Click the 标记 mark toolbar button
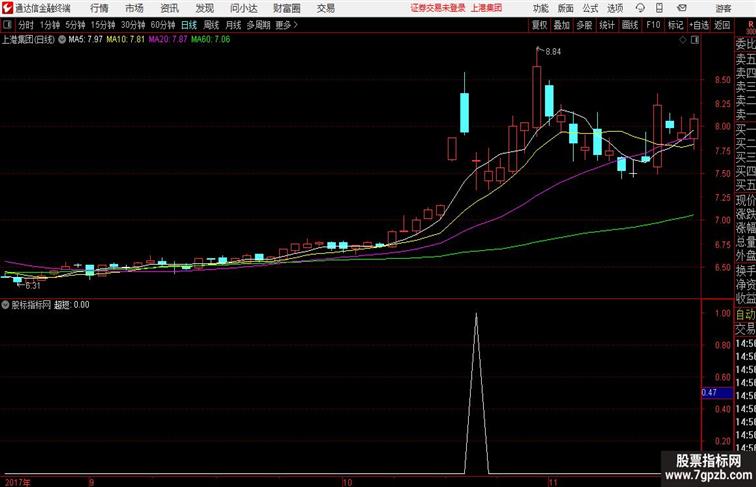Viewport: 756px width, 487px height. click(x=675, y=25)
